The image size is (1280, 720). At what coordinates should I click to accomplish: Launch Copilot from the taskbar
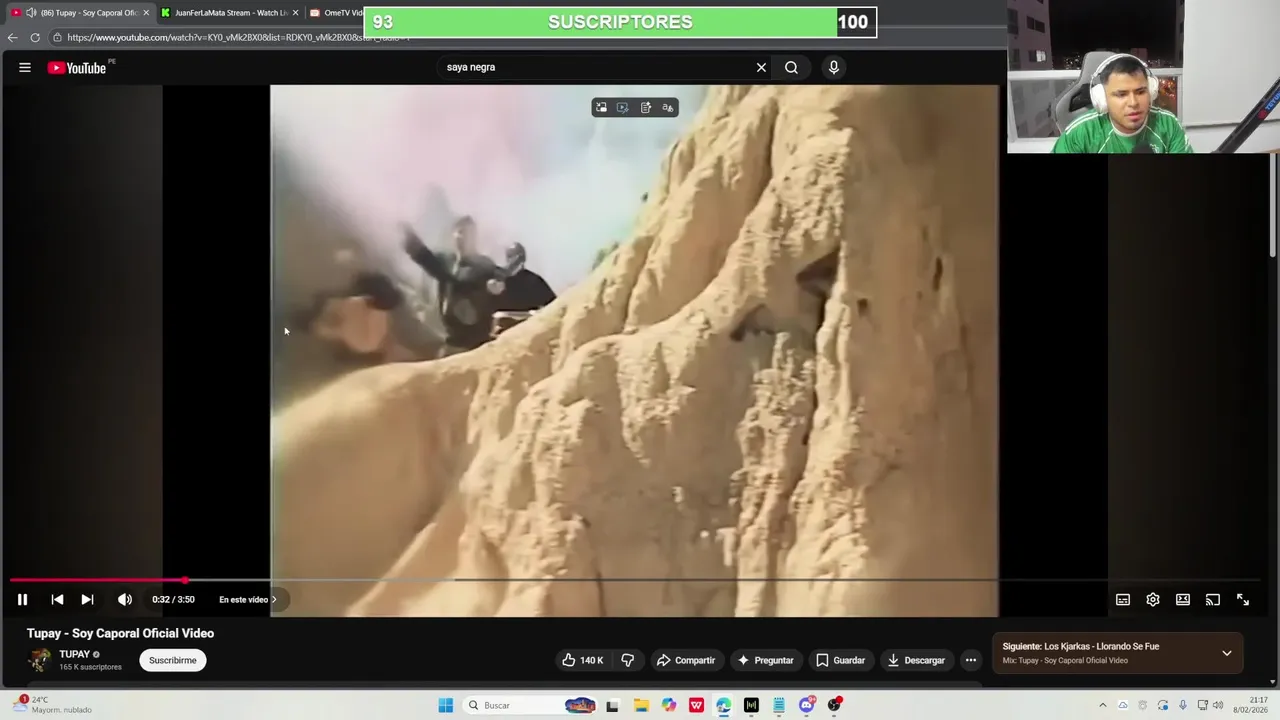pos(669,705)
